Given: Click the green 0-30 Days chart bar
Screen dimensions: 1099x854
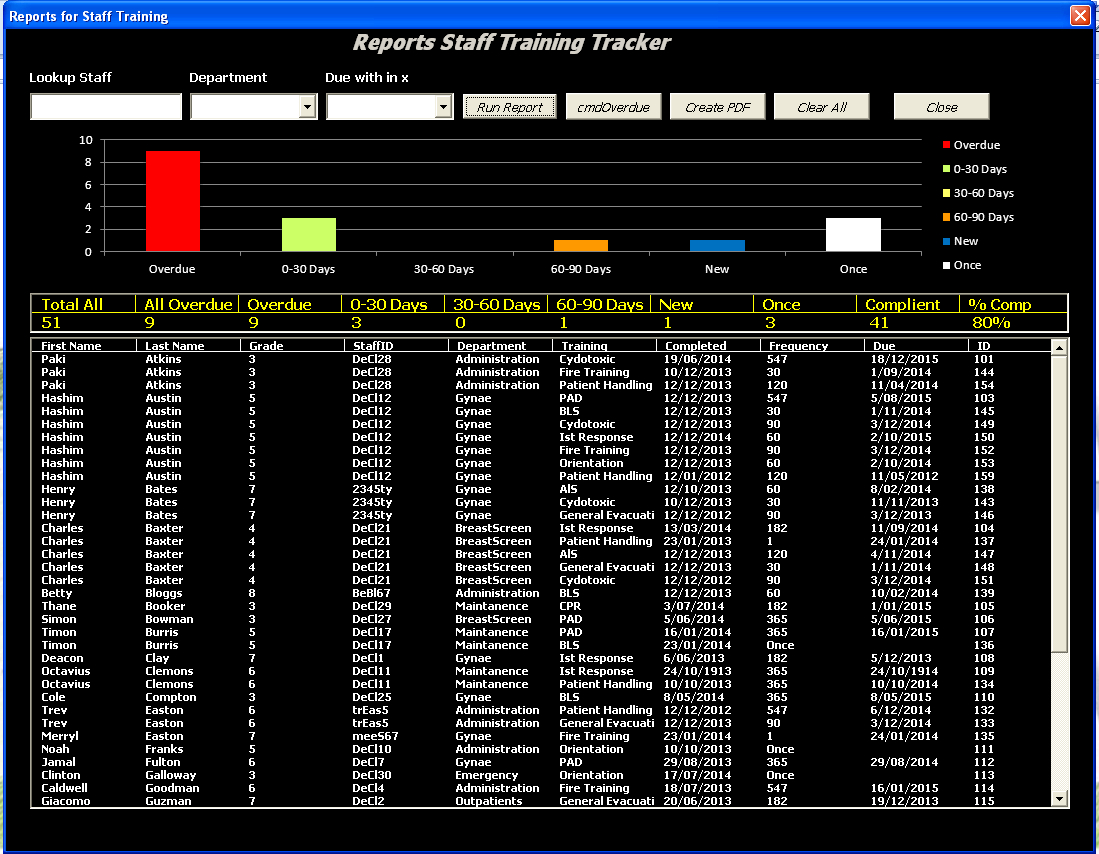Looking at the screenshot, I should (307, 235).
